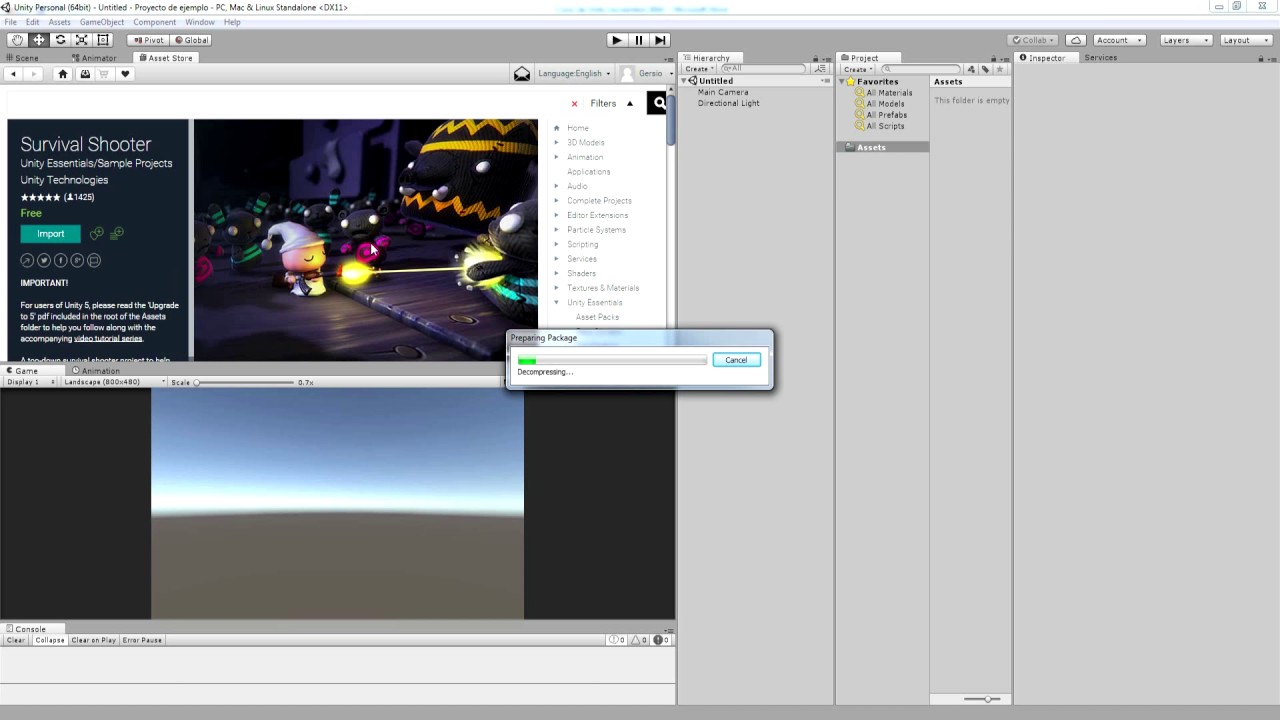This screenshot has width=1280, height=720.
Task: Focus the Hierarchy search field
Action: [765, 69]
